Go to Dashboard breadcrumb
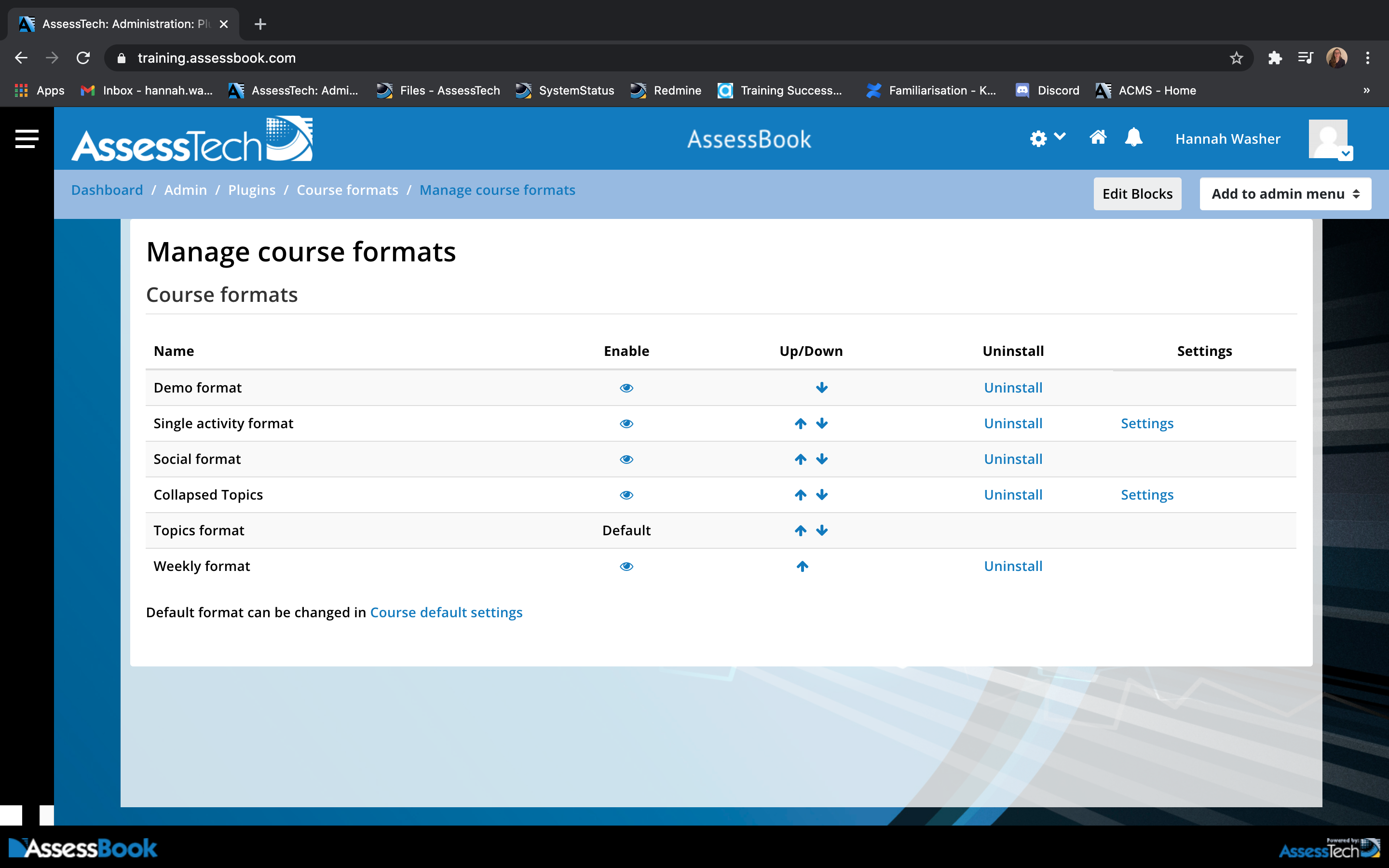This screenshot has width=1389, height=868. coord(107,190)
